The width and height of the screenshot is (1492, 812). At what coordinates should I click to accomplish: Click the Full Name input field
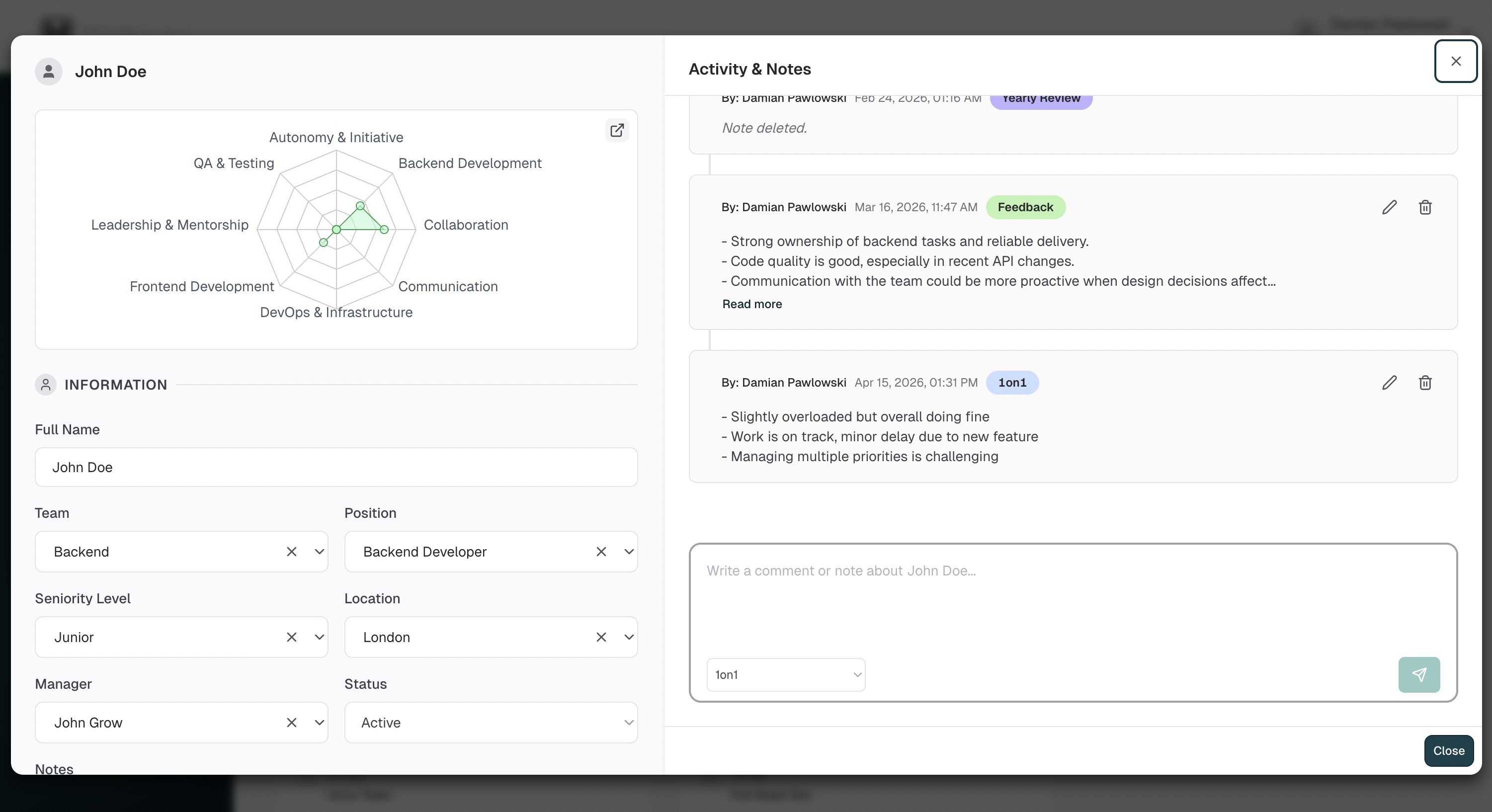pos(336,467)
